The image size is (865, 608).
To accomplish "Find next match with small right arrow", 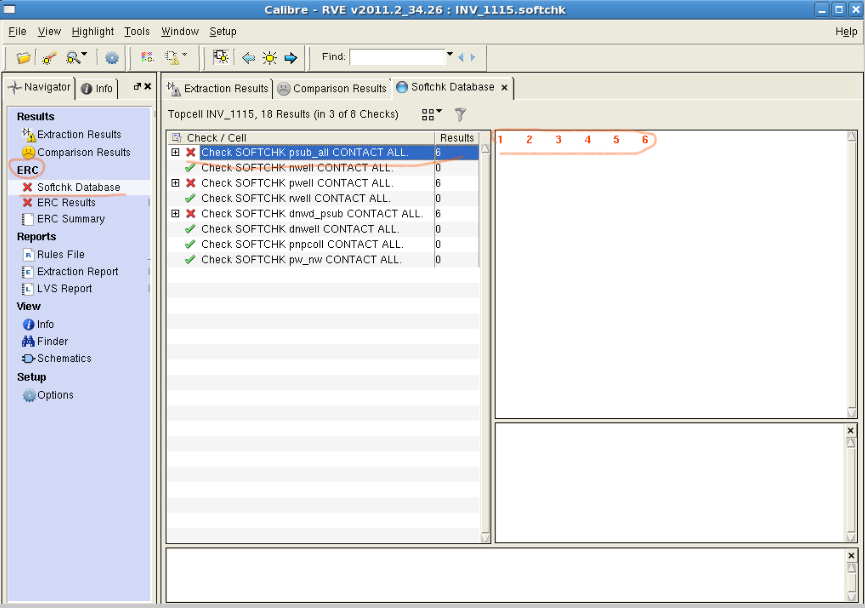I will 473,57.
